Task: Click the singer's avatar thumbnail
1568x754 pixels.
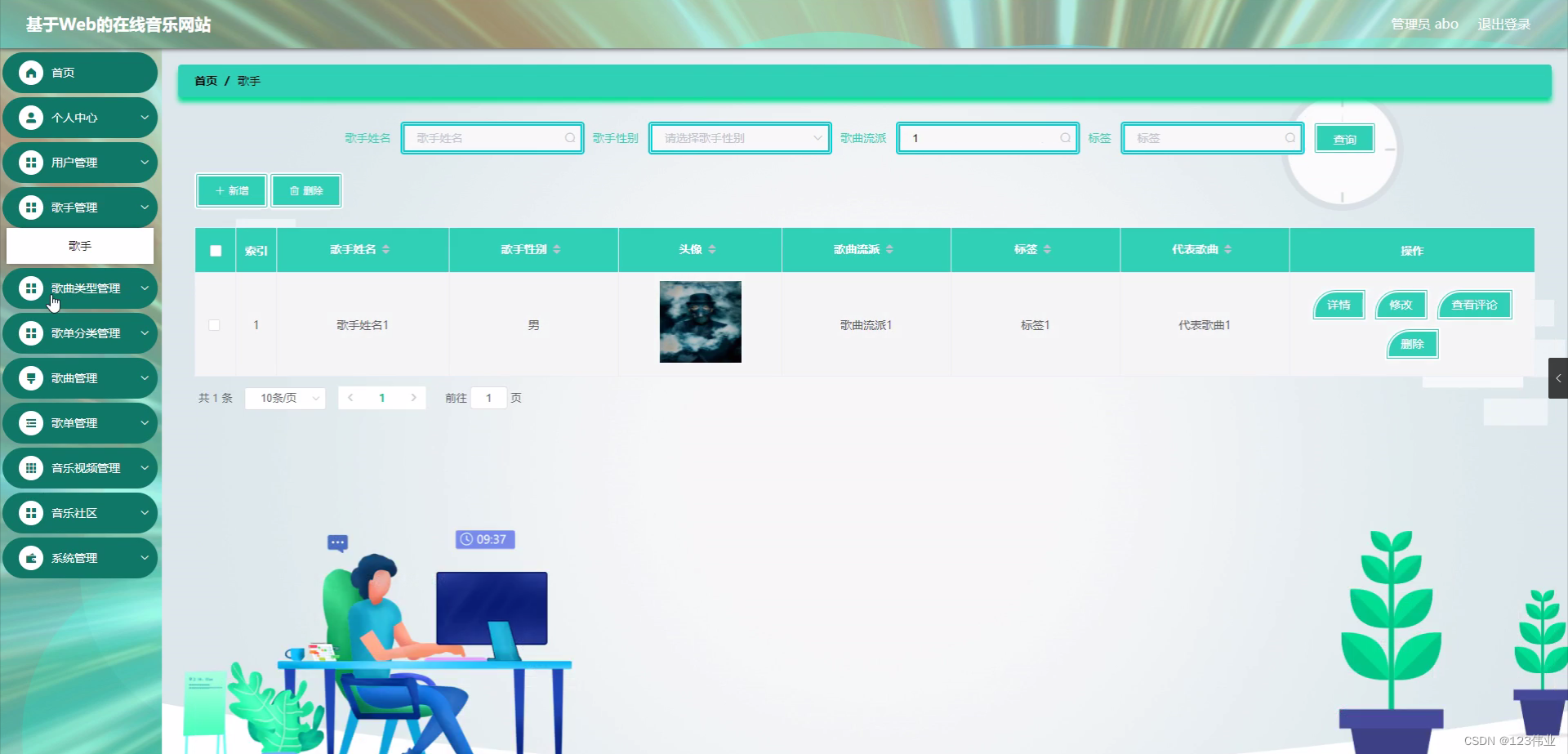Action: coord(700,321)
